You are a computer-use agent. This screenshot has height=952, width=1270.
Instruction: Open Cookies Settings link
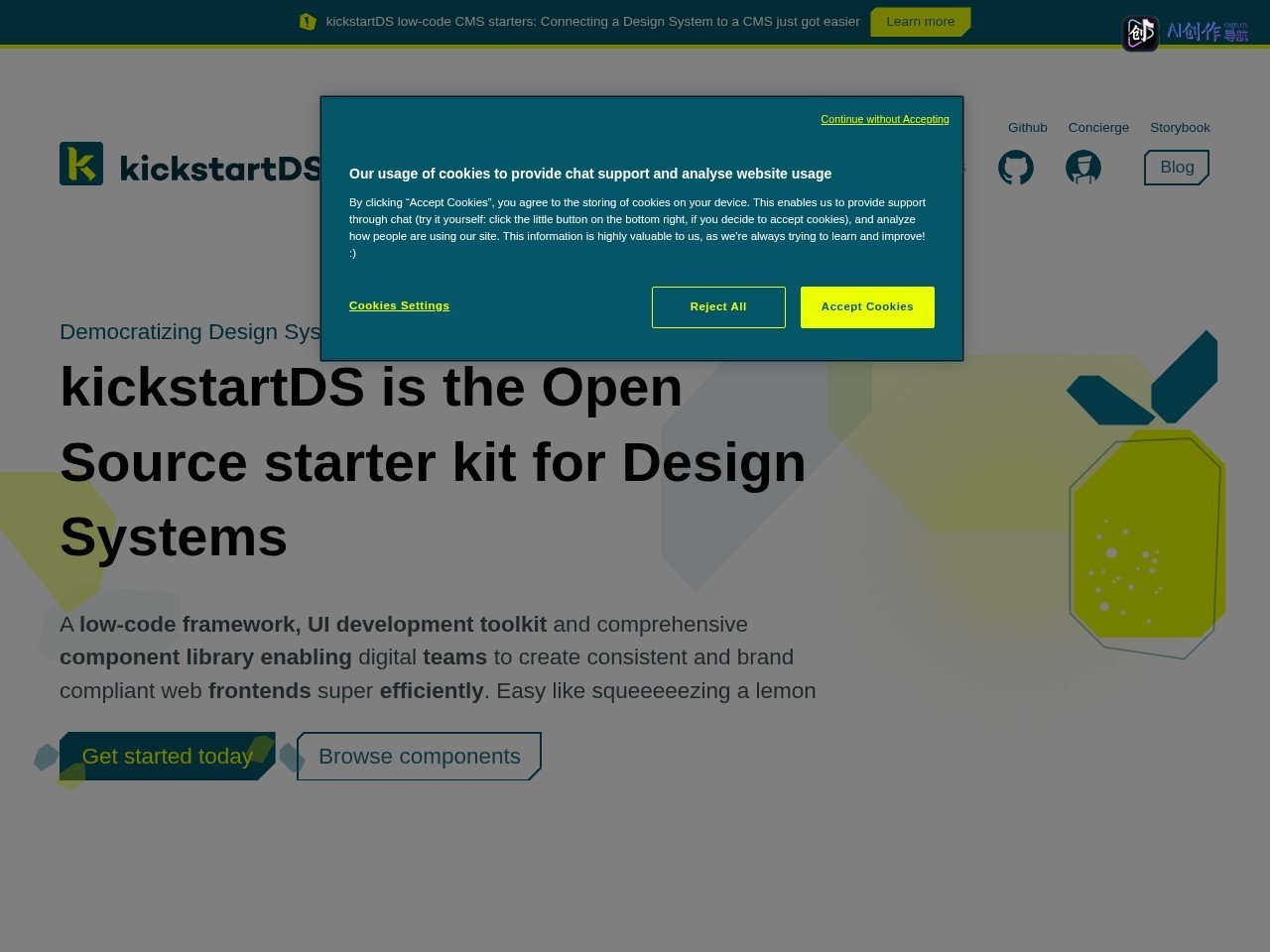point(399,305)
